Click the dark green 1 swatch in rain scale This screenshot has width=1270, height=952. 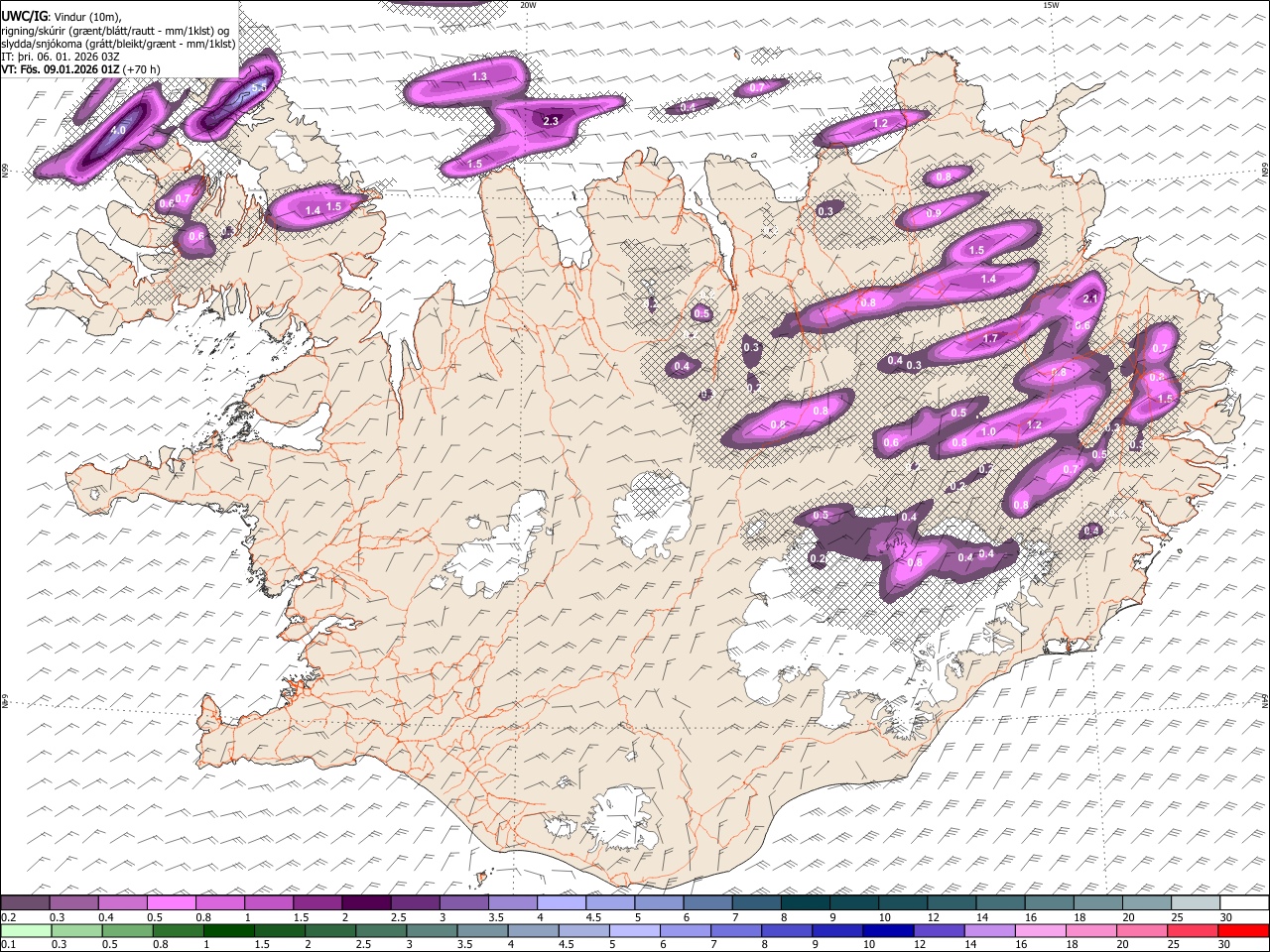coord(228,930)
